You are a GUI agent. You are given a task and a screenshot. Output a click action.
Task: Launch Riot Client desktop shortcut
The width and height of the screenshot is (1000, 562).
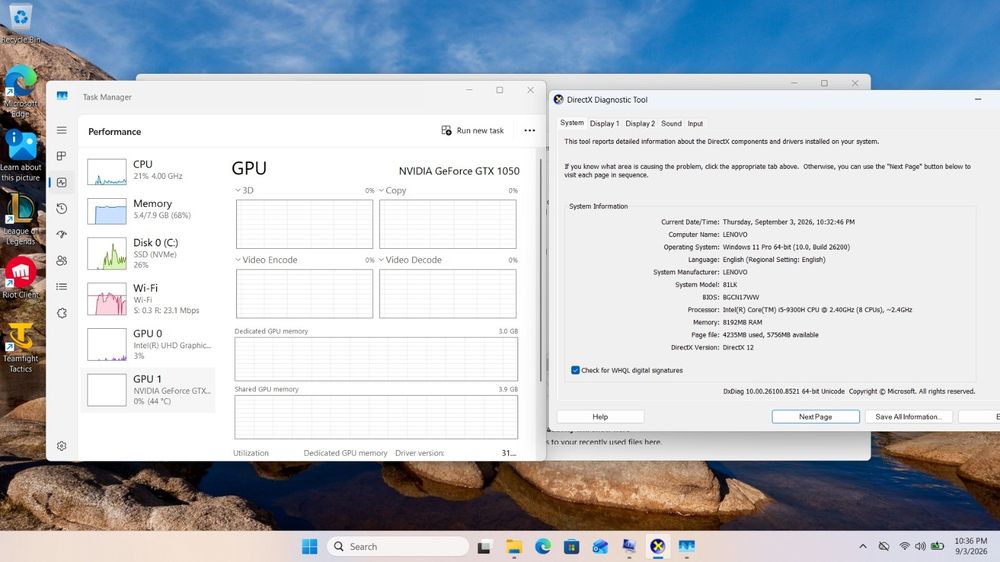click(20, 278)
